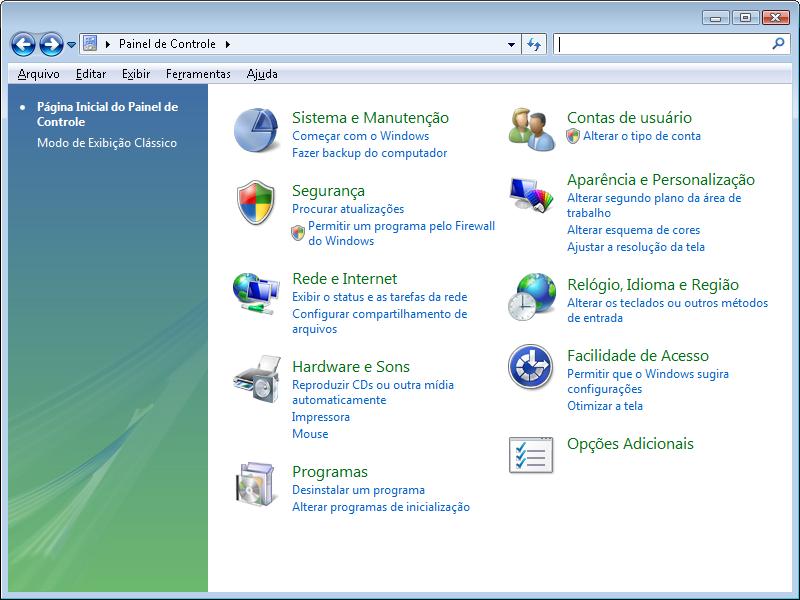
Task: Open the Arquivo menu
Action: click(x=38, y=74)
